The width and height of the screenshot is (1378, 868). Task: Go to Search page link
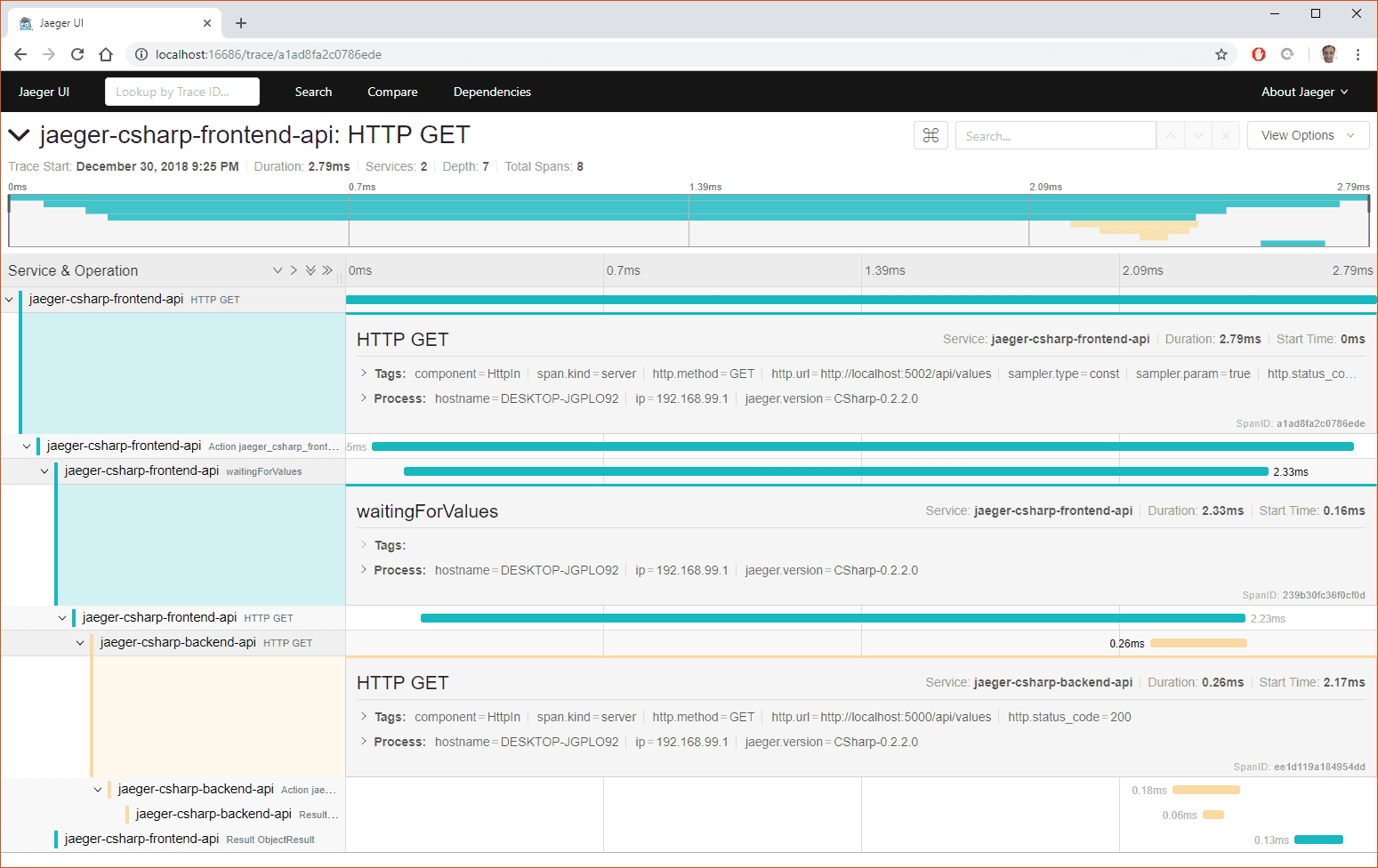pos(313,92)
